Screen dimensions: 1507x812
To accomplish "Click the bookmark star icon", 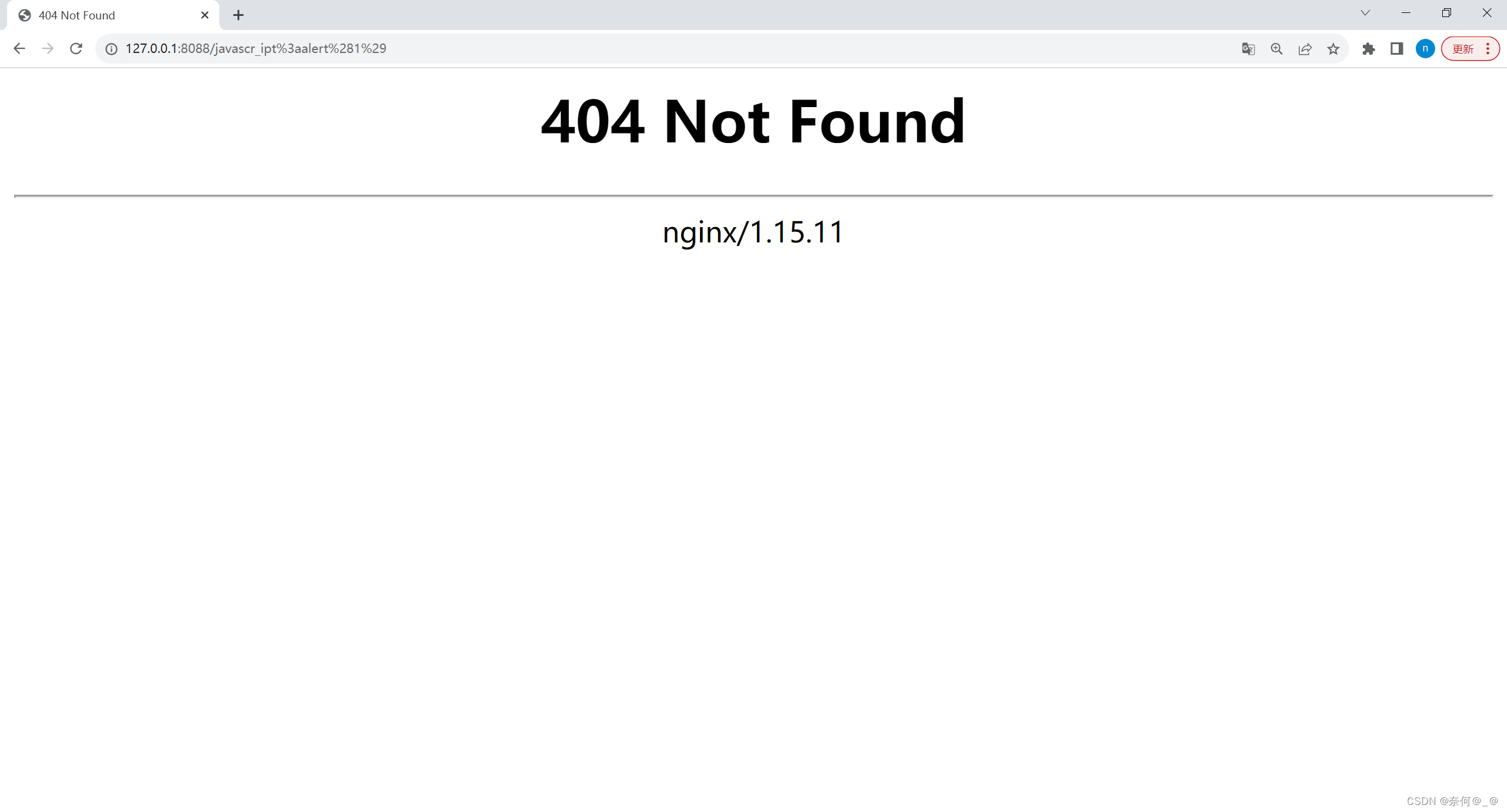I will click(x=1334, y=48).
